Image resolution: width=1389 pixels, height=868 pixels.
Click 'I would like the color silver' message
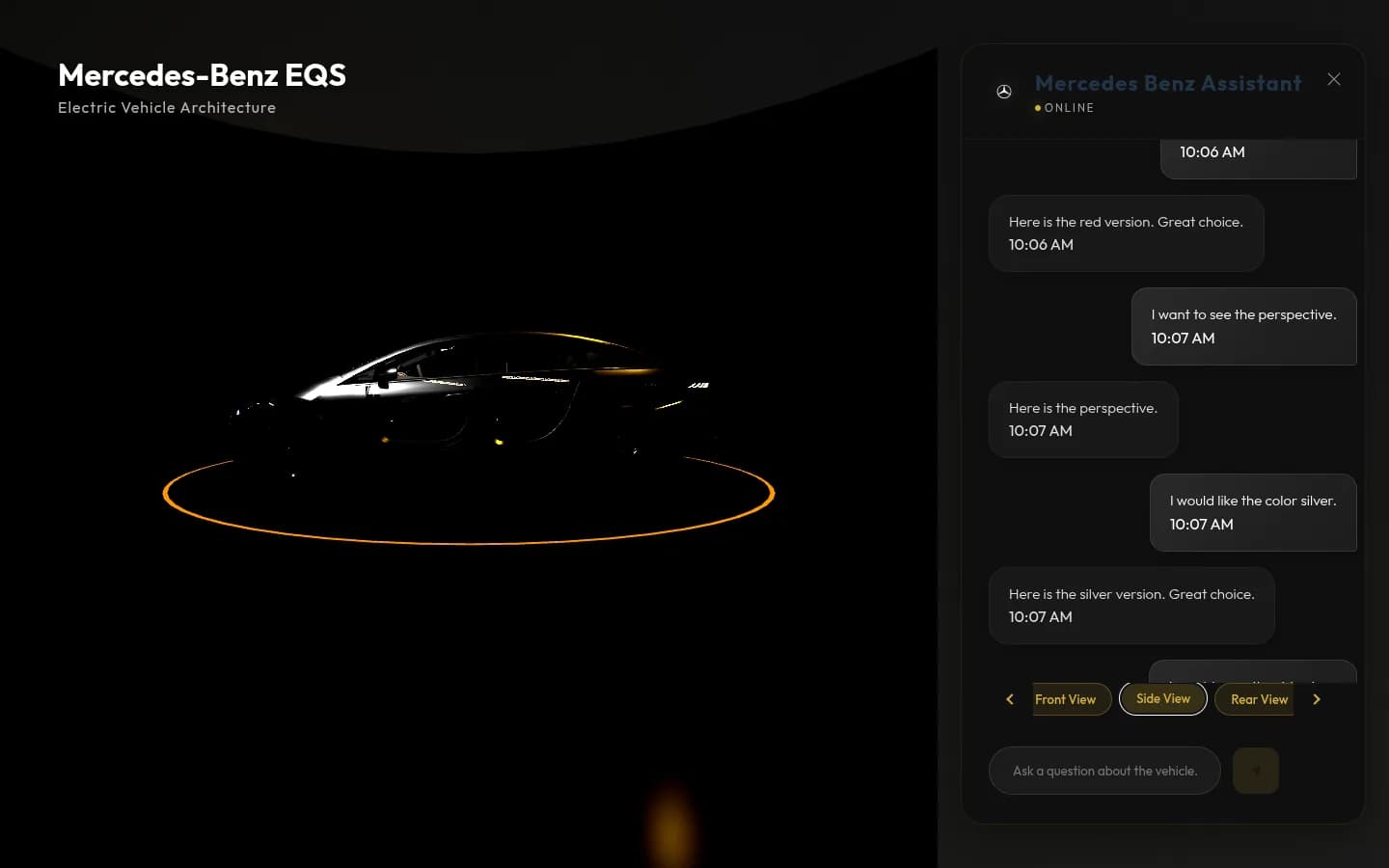coord(1253,512)
